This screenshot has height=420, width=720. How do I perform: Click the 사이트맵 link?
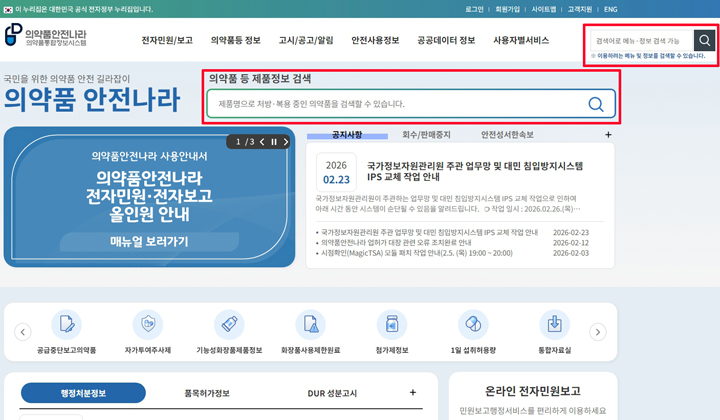click(x=544, y=9)
